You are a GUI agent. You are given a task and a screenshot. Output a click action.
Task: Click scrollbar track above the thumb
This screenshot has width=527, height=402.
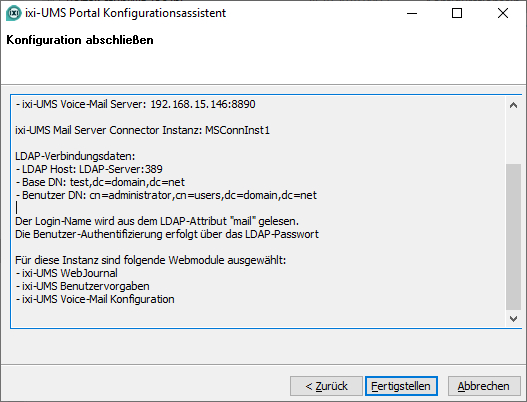[513, 138]
